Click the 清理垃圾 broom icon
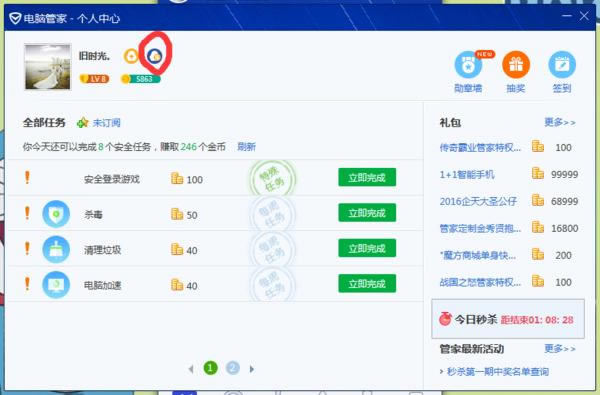Screen dimensions: 600x395 coord(56,250)
